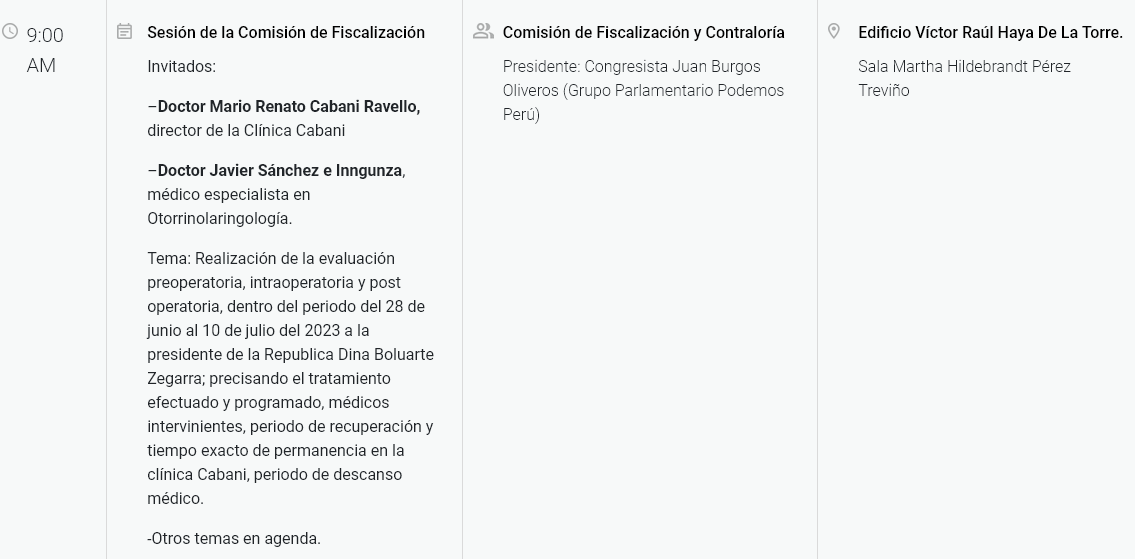The height and width of the screenshot is (559, 1135).
Task: Click the Comisión de Fiscalización y Contraloría heading
Action: (644, 33)
